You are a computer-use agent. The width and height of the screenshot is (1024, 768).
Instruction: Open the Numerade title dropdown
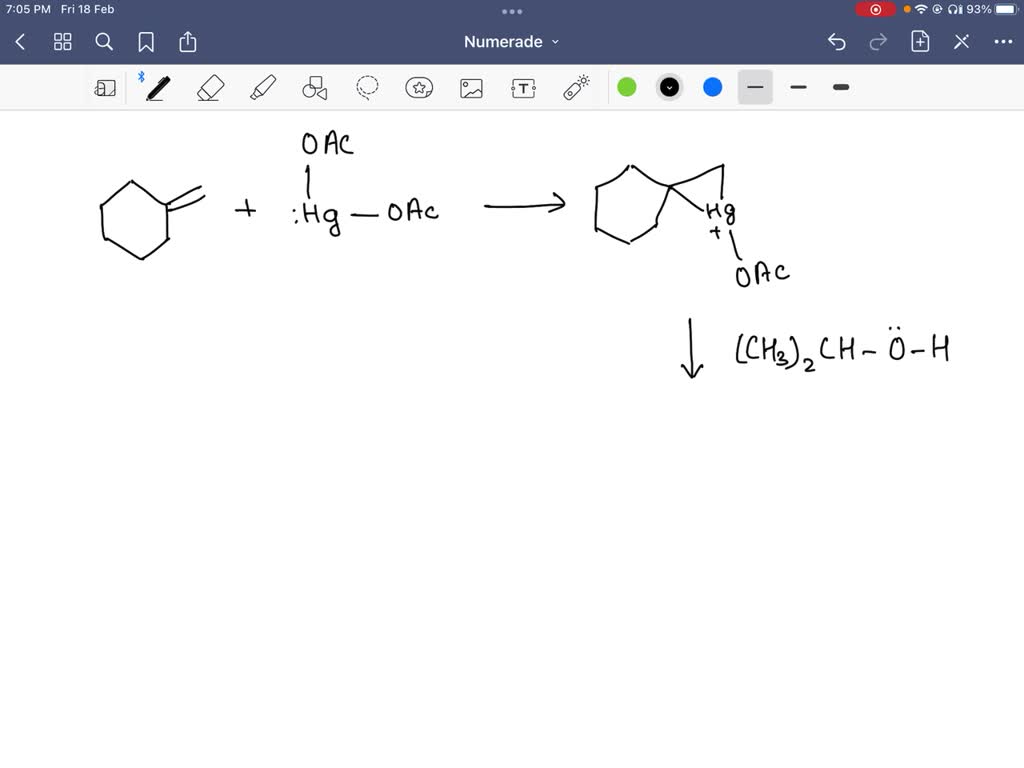[511, 42]
